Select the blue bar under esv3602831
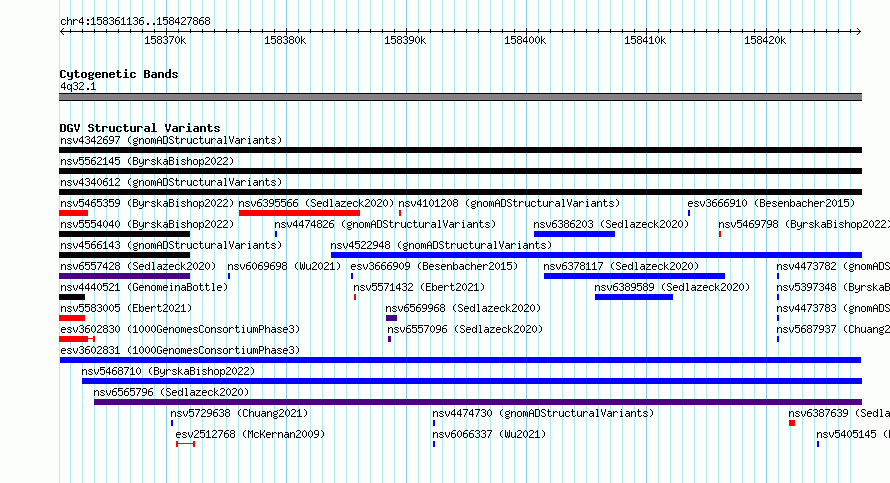The image size is (890, 483). click(460, 360)
